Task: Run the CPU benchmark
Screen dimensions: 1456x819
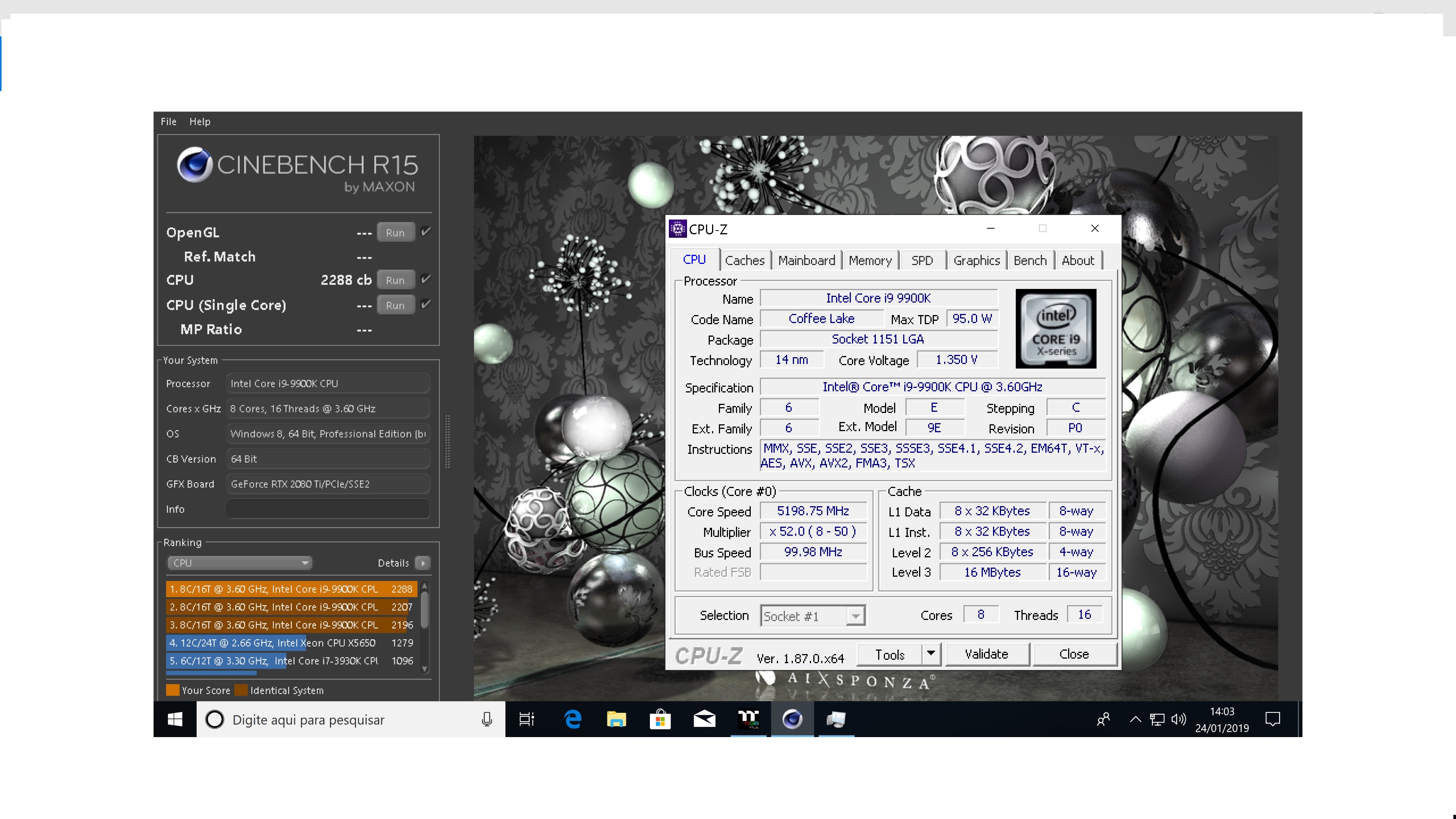Action: click(395, 280)
